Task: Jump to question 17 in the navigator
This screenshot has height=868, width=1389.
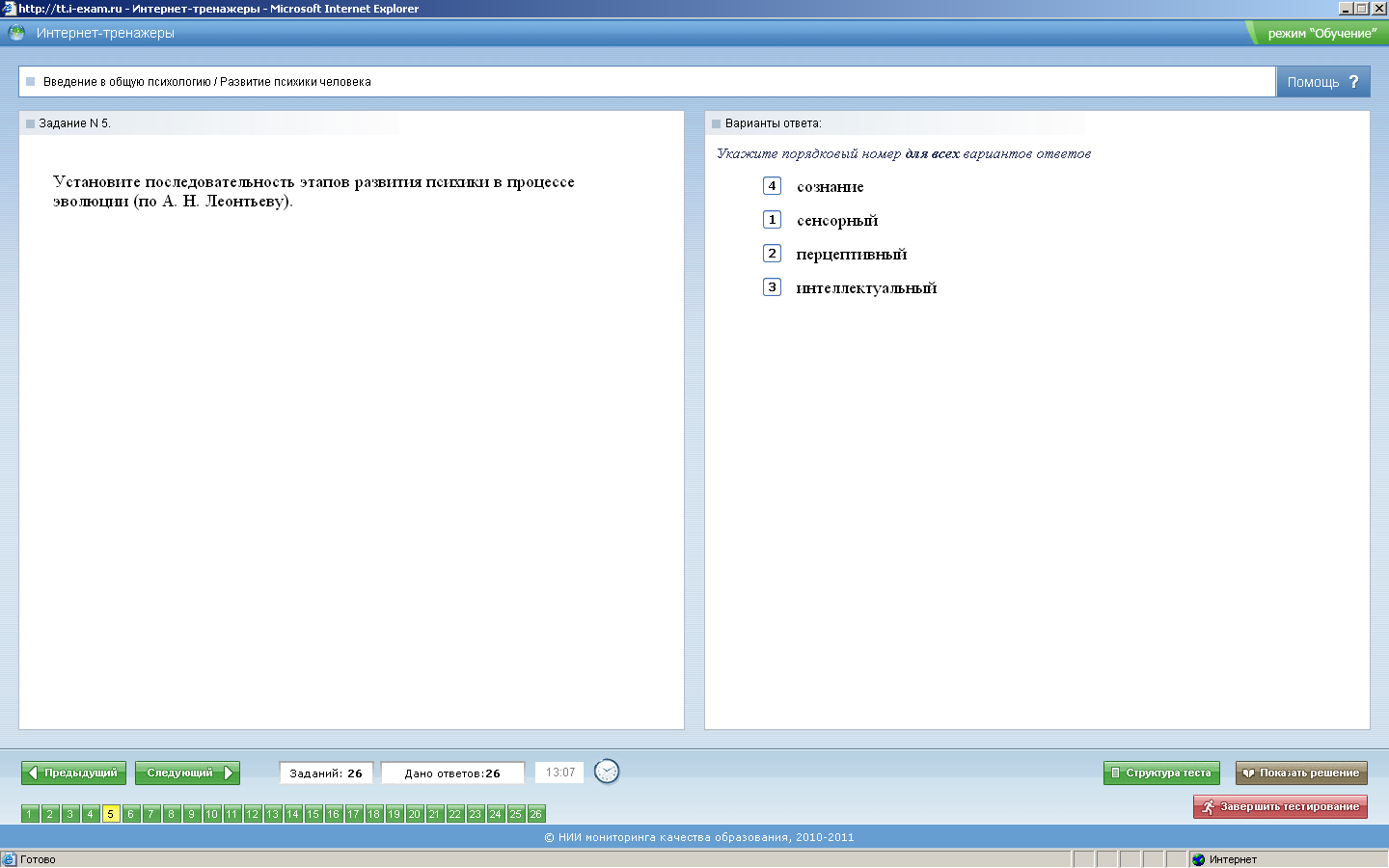Action: (x=354, y=814)
